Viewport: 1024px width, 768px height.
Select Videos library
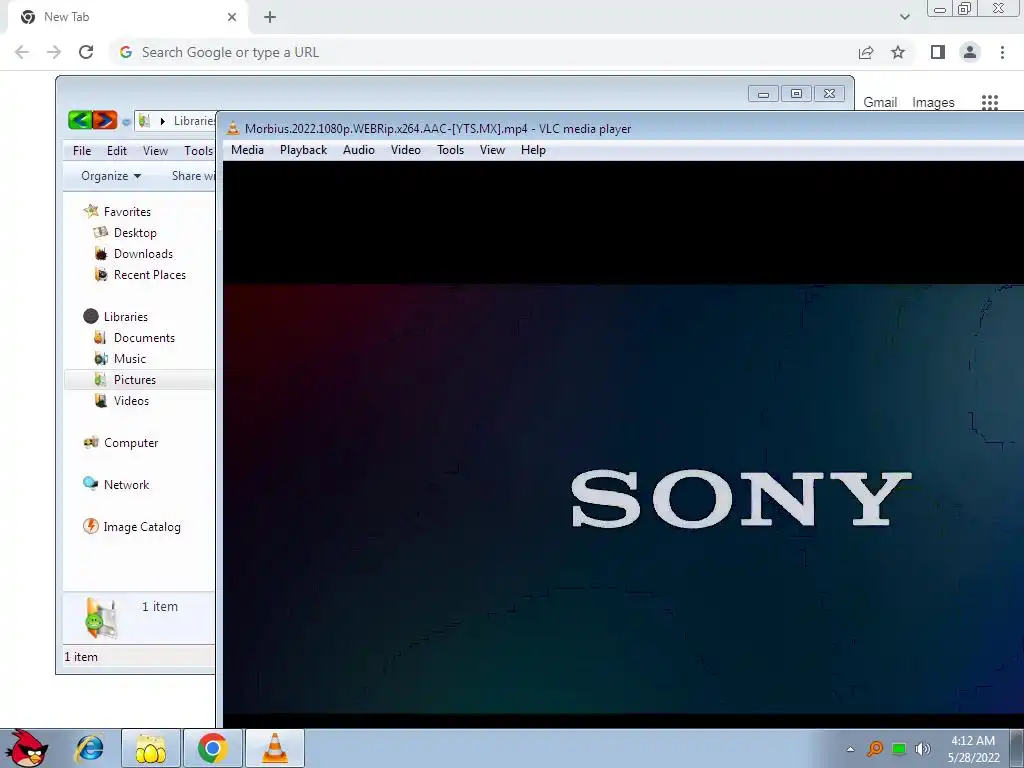click(131, 400)
